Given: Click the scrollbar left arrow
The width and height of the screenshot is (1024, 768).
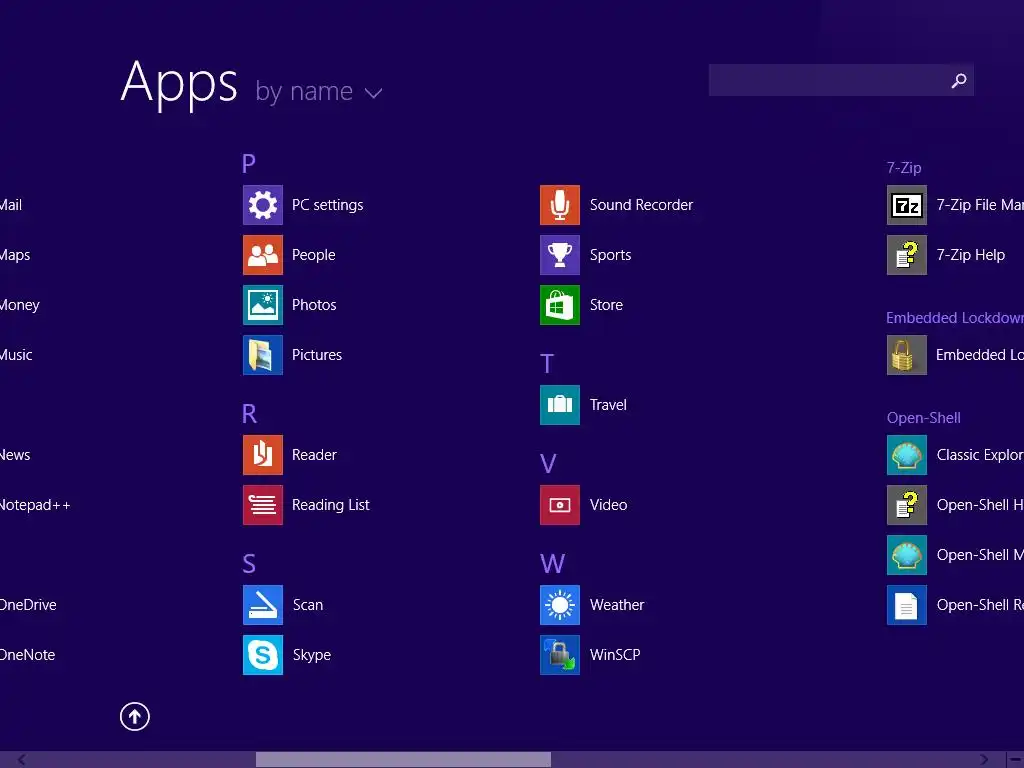Looking at the screenshot, I should coord(22,760).
